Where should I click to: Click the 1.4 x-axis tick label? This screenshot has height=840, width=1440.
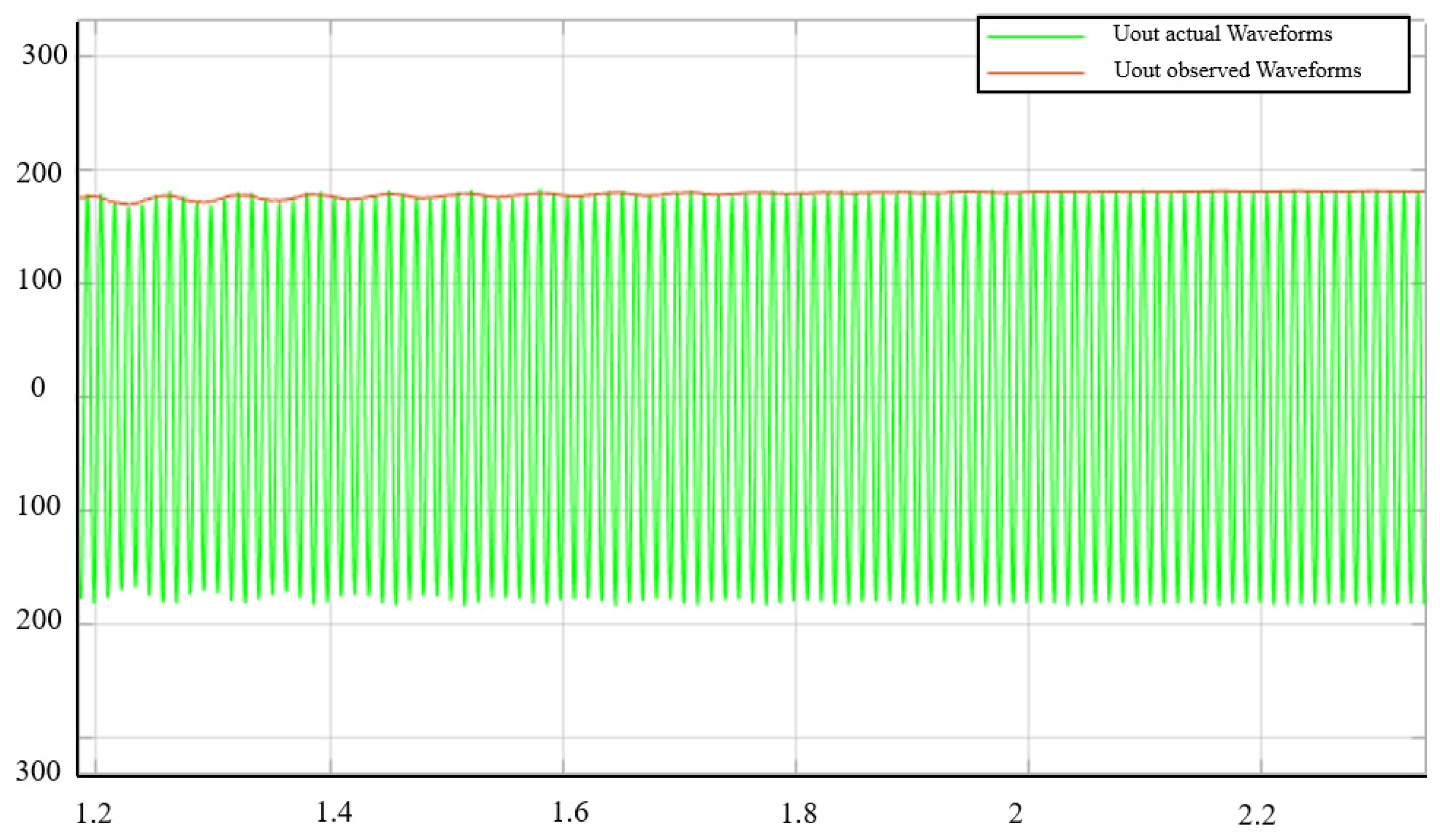pos(334,812)
